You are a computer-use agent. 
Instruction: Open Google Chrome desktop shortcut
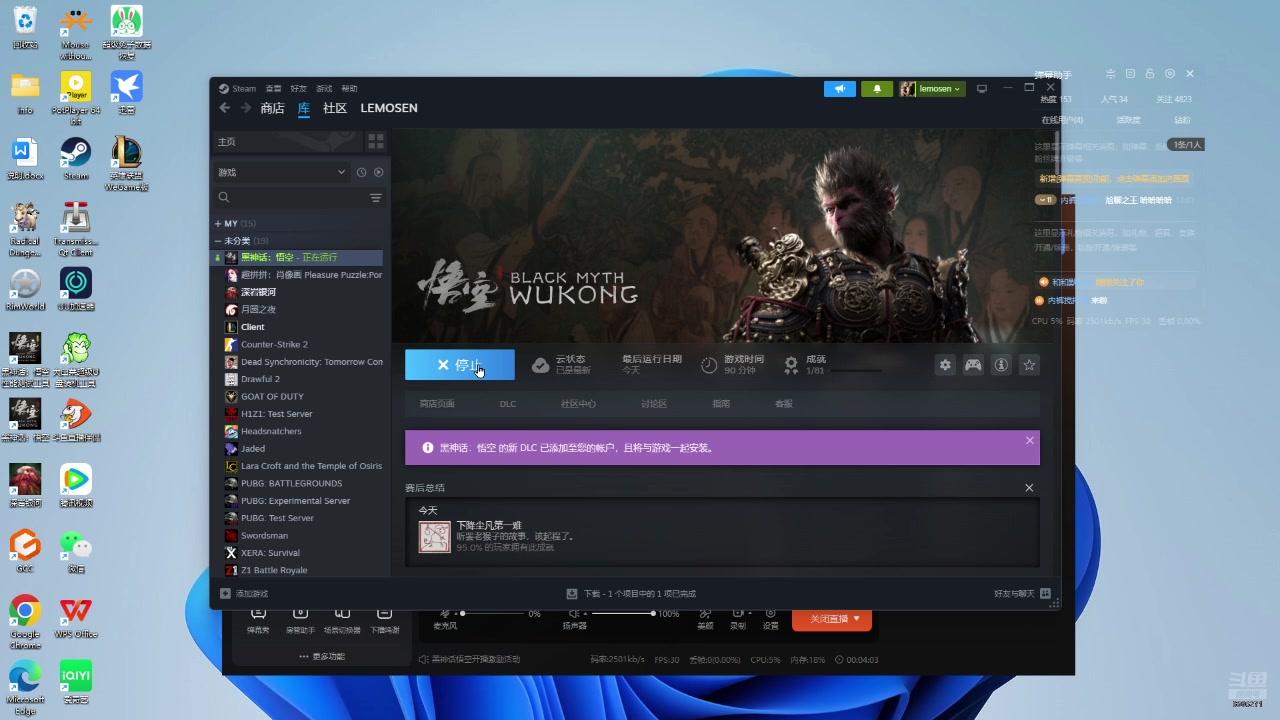click(25, 620)
